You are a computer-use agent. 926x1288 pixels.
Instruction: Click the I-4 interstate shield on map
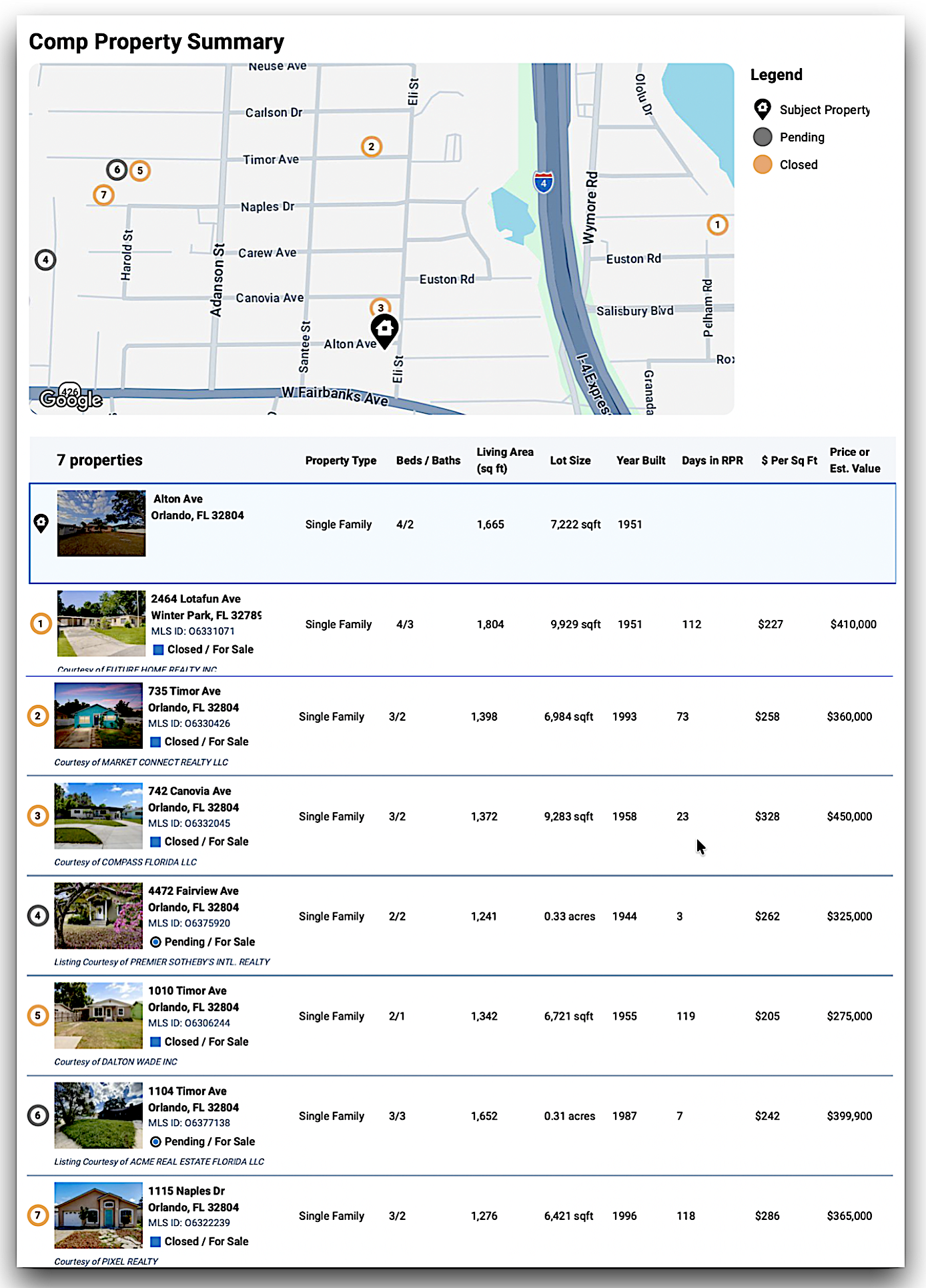click(544, 182)
